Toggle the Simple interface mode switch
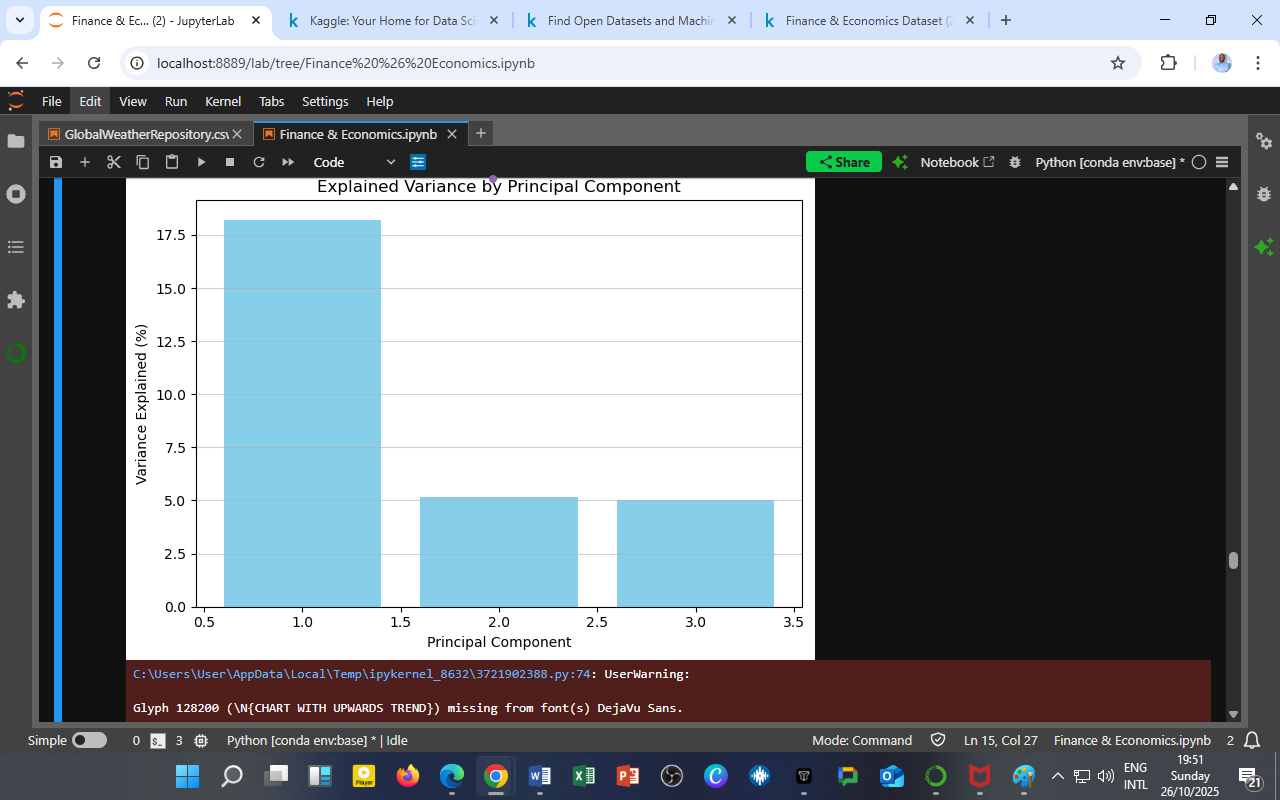The image size is (1280, 800). pyautogui.click(x=89, y=741)
